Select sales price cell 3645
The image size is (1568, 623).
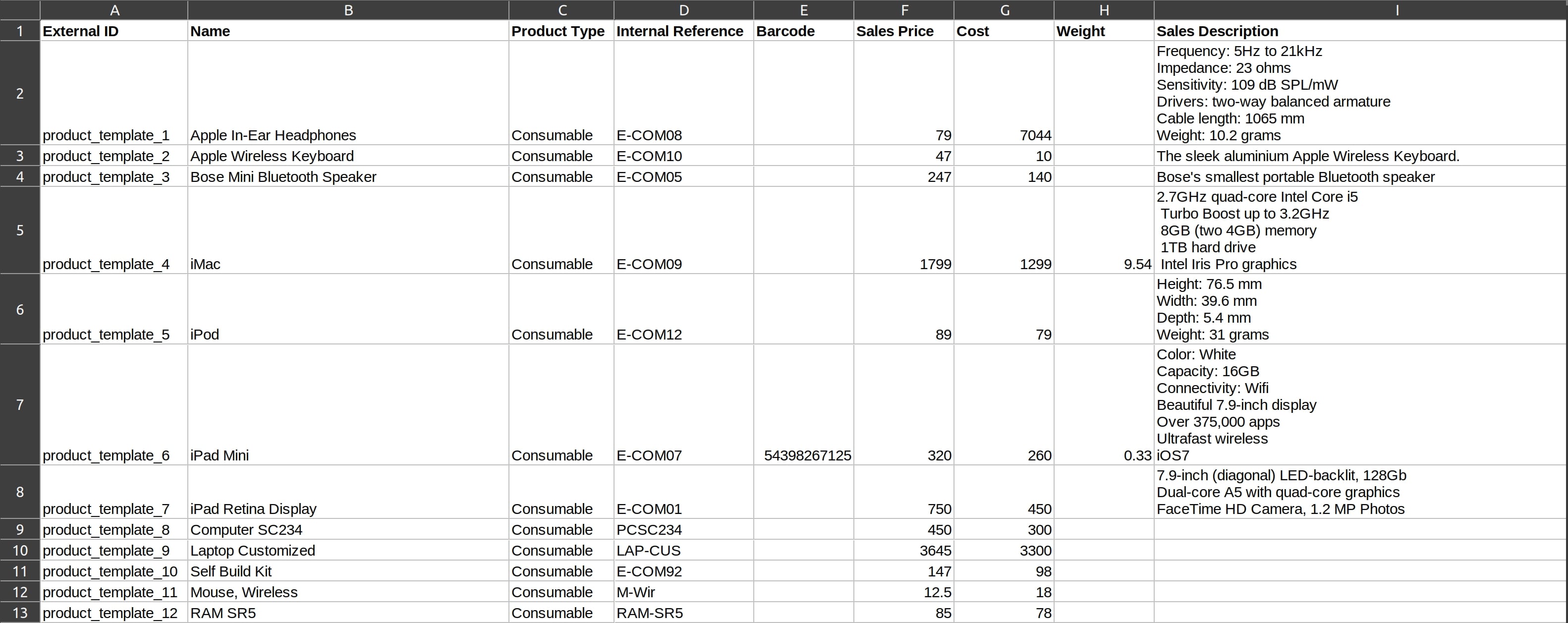coord(904,550)
